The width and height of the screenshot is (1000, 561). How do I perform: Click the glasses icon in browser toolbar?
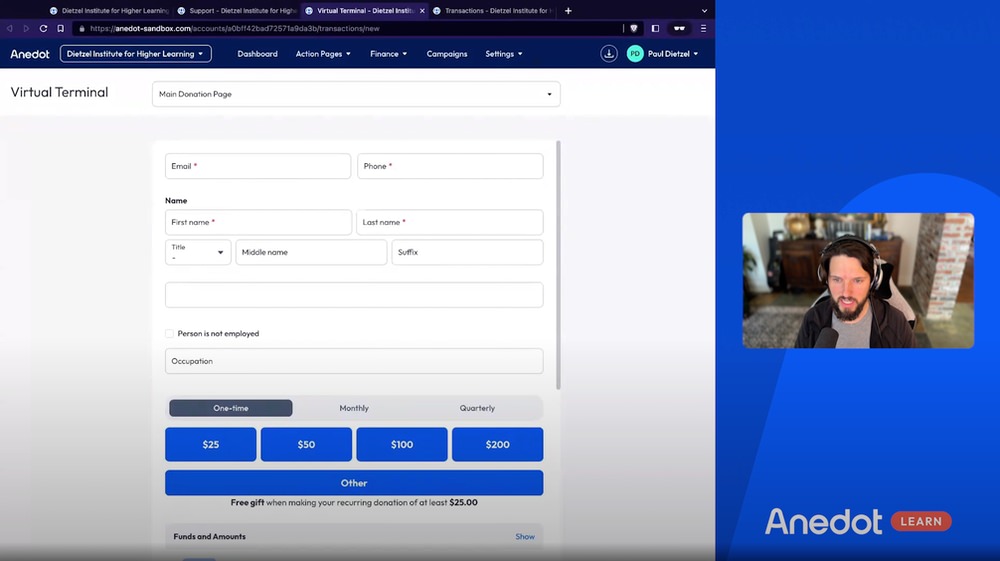coord(679,28)
